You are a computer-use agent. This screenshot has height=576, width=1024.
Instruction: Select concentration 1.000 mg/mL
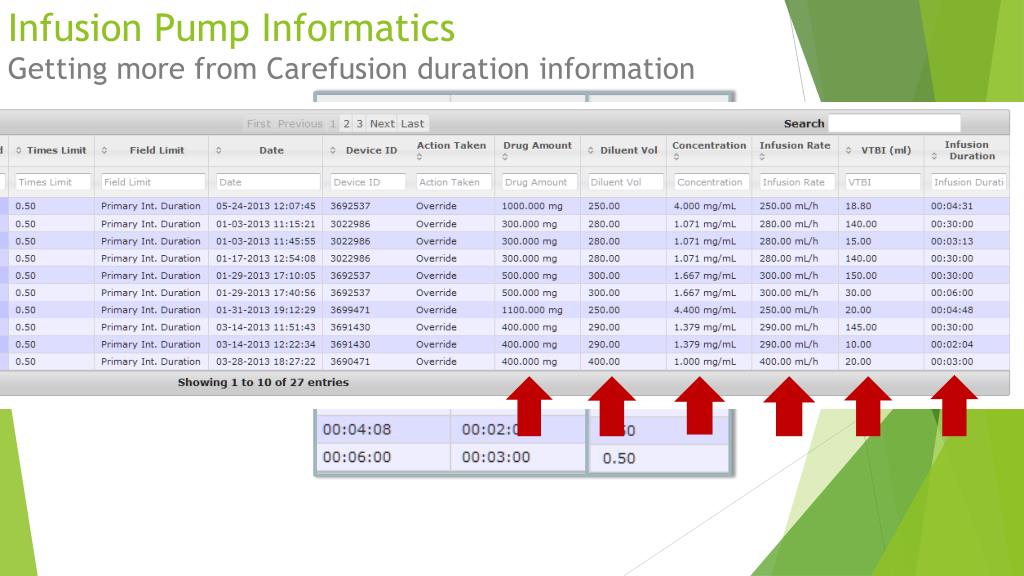705,362
